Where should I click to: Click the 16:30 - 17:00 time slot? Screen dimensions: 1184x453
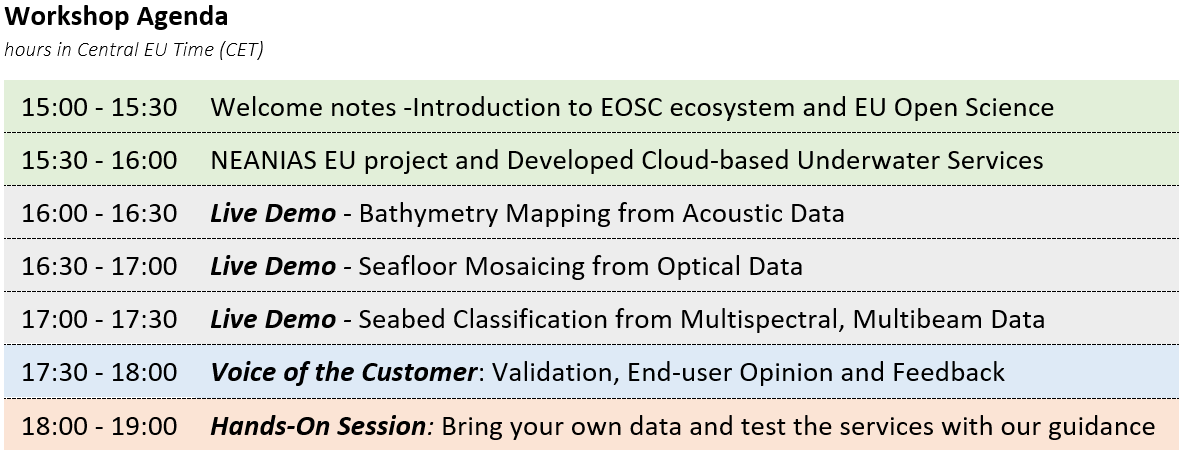coord(99,266)
